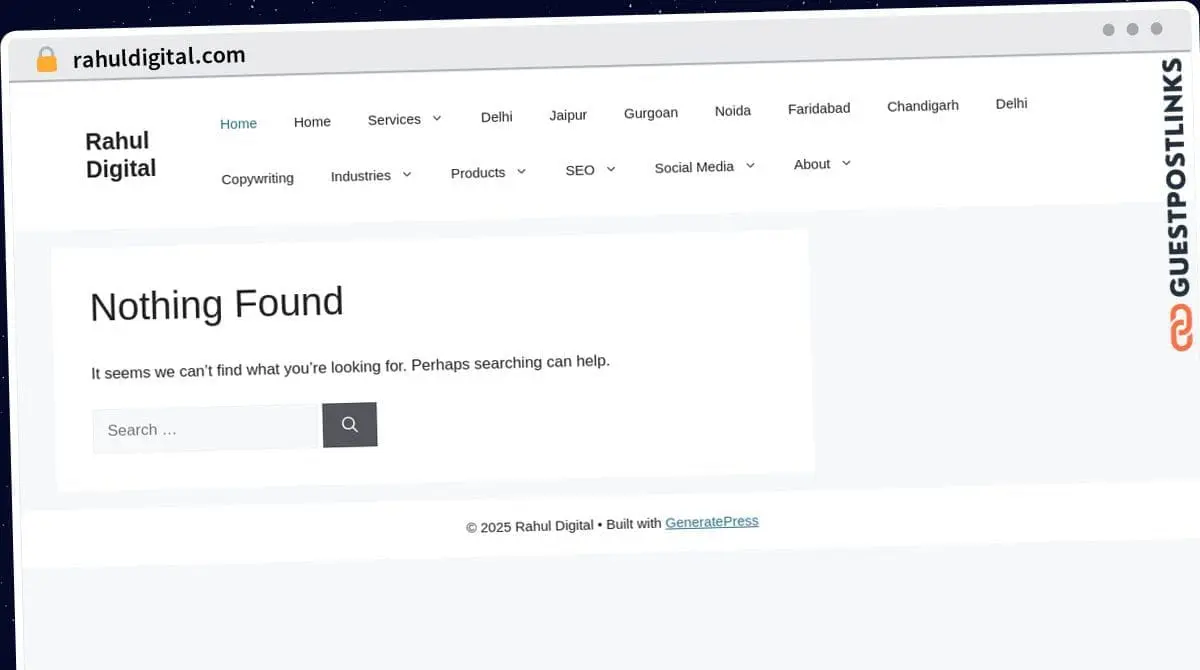Image resolution: width=1200 pixels, height=670 pixels.
Task: Open the second Home menu item in black
Action: coord(312,122)
